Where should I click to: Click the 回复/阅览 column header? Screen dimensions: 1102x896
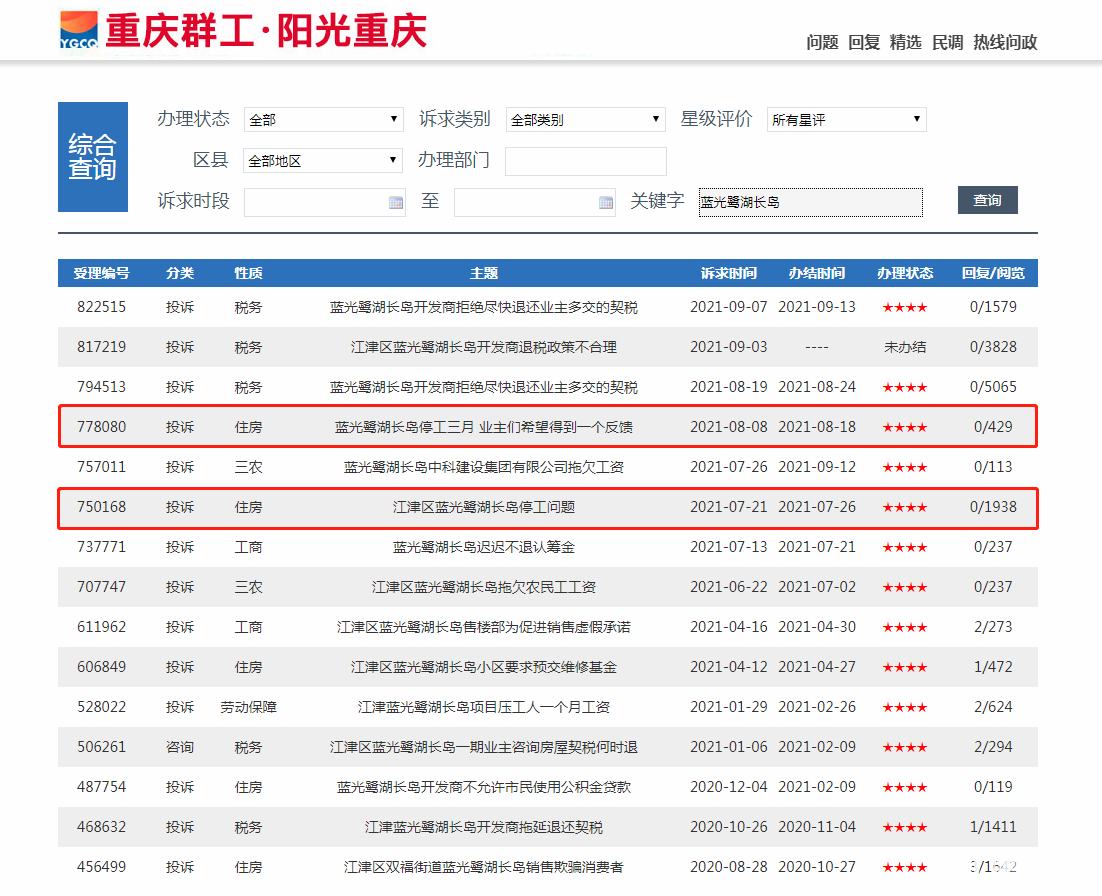coord(993,273)
